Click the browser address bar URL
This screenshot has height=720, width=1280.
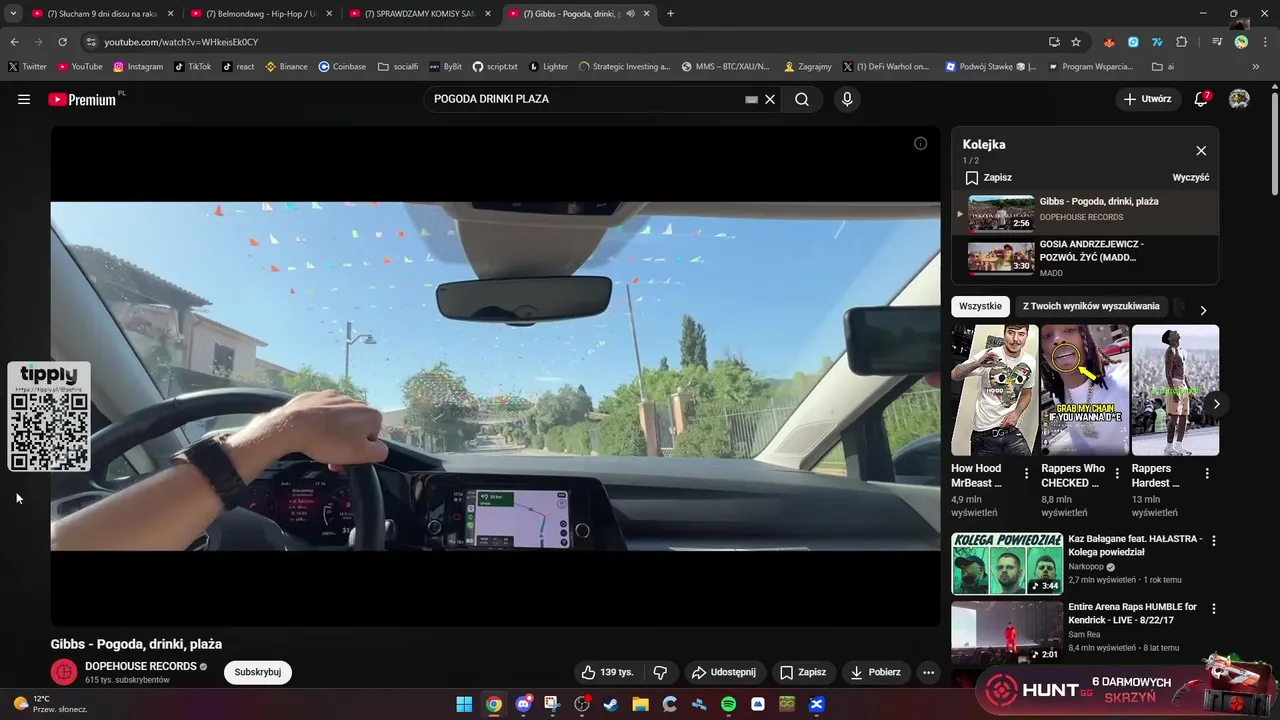[x=181, y=42]
